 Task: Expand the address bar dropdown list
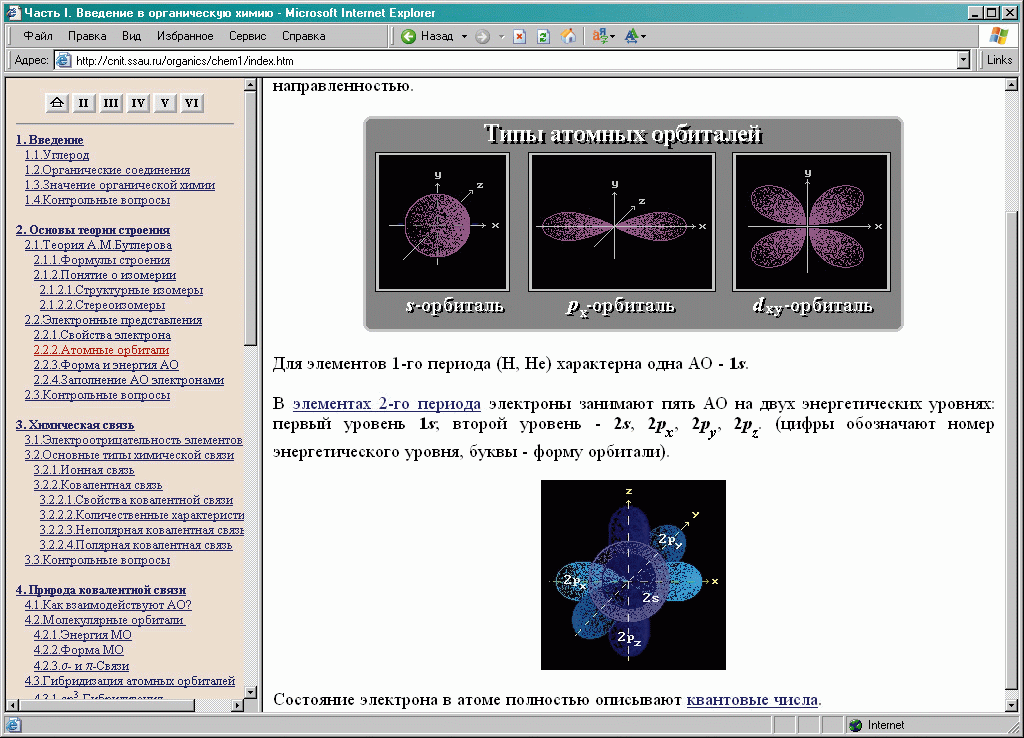coord(963,60)
